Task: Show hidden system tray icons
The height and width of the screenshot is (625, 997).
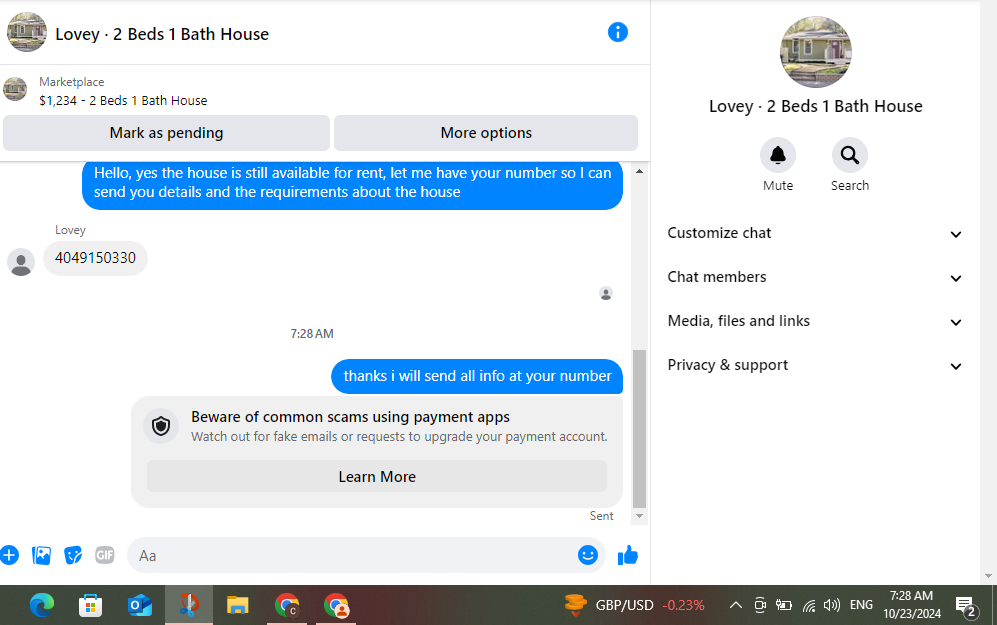Action: pyautogui.click(x=736, y=605)
